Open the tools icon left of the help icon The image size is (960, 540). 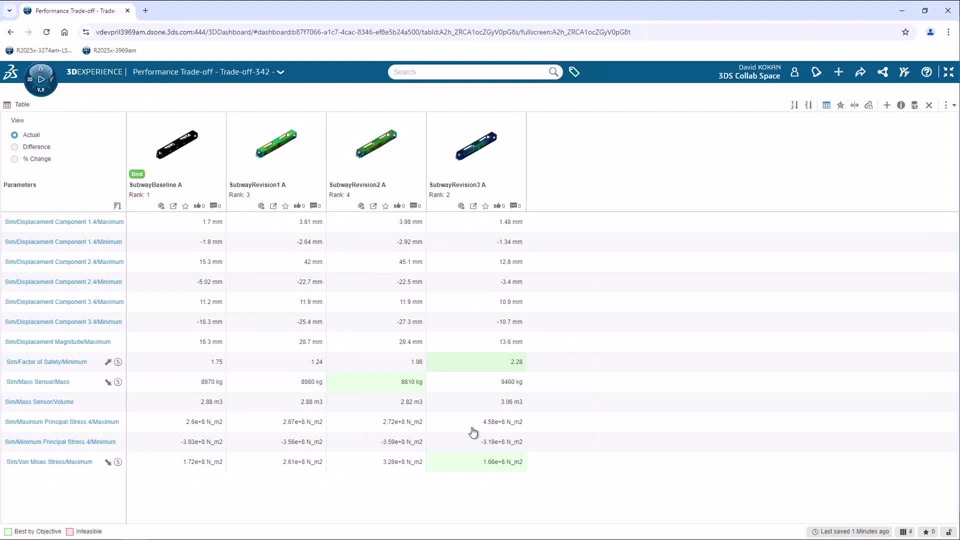904,72
